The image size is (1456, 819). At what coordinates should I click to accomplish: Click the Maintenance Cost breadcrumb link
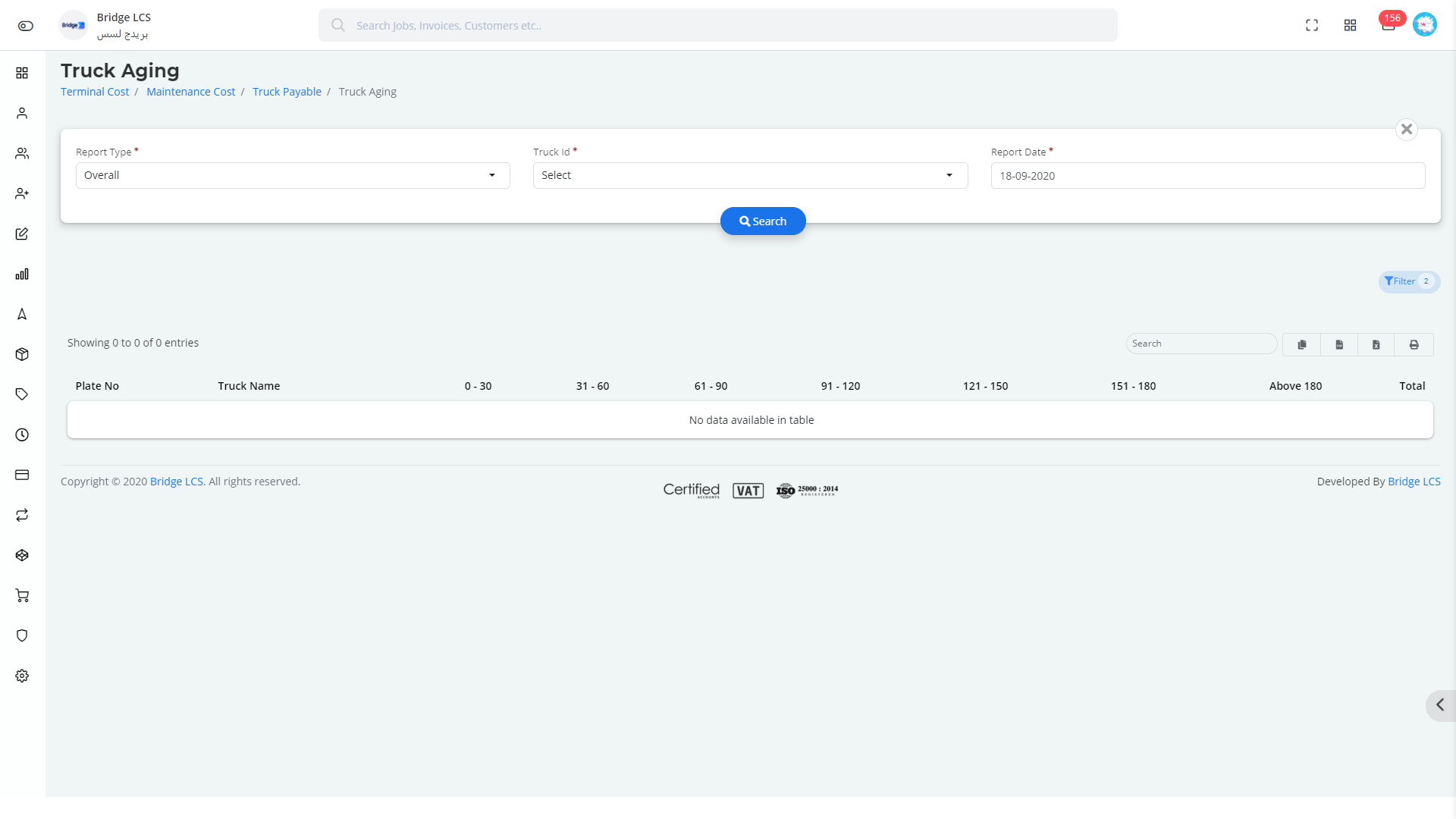click(190, 91)
